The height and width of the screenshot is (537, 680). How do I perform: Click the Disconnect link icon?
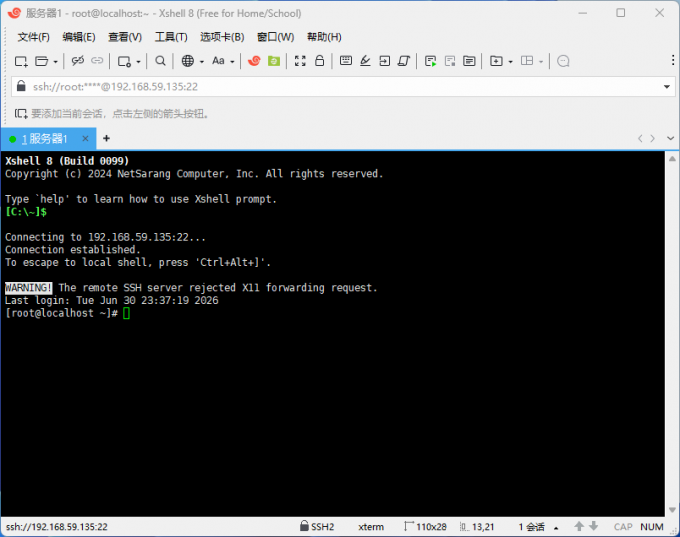[x=78, y=61]
